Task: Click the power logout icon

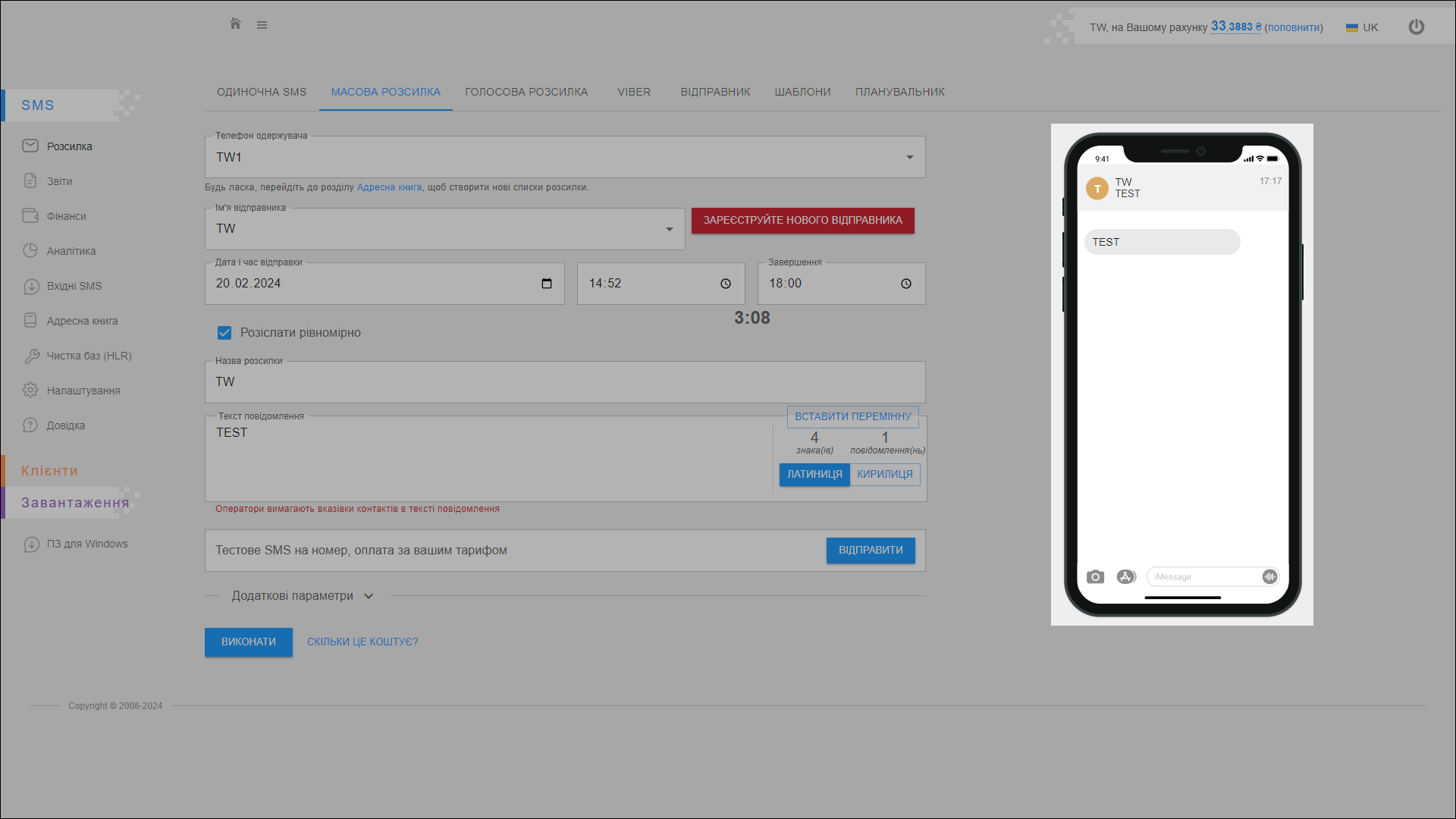Action: [x=1416, y=27]
